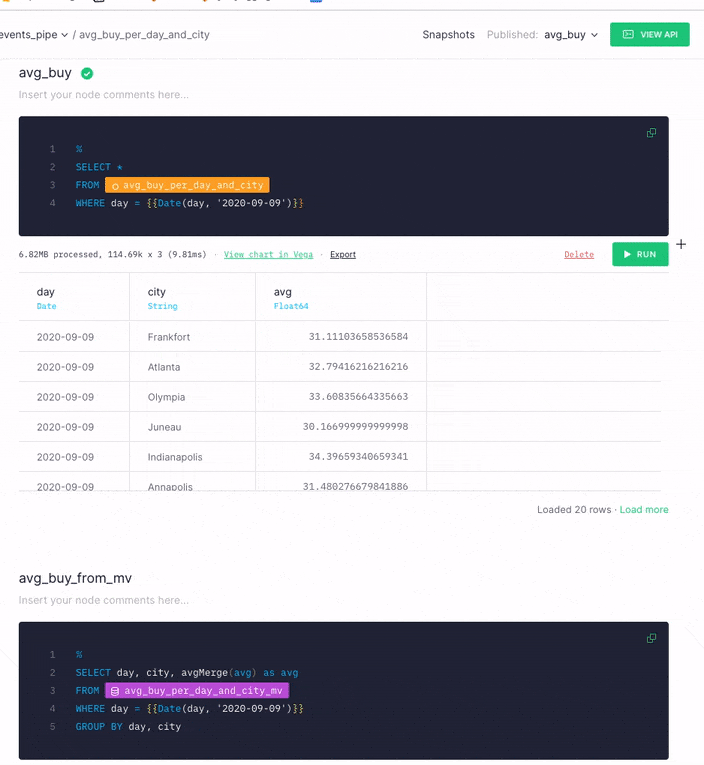Select the city column header
The image size is (704, 765).
point(192,297)
